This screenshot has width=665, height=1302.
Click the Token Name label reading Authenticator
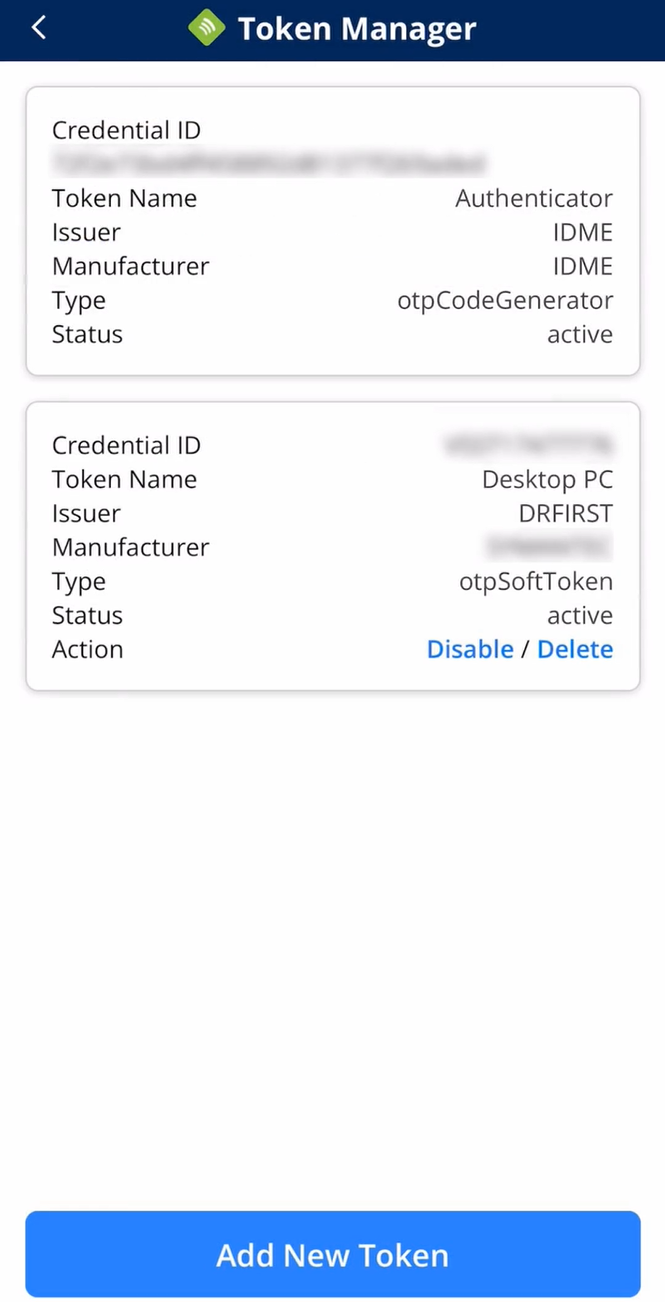534,198
